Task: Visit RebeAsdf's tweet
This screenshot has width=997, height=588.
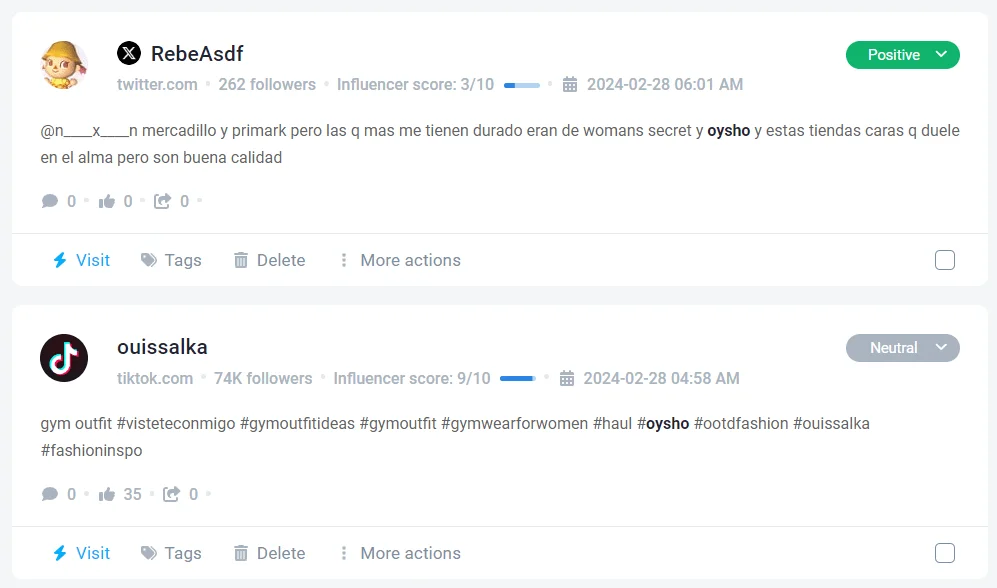Action: pyautogui.click(x=81, y=260)
